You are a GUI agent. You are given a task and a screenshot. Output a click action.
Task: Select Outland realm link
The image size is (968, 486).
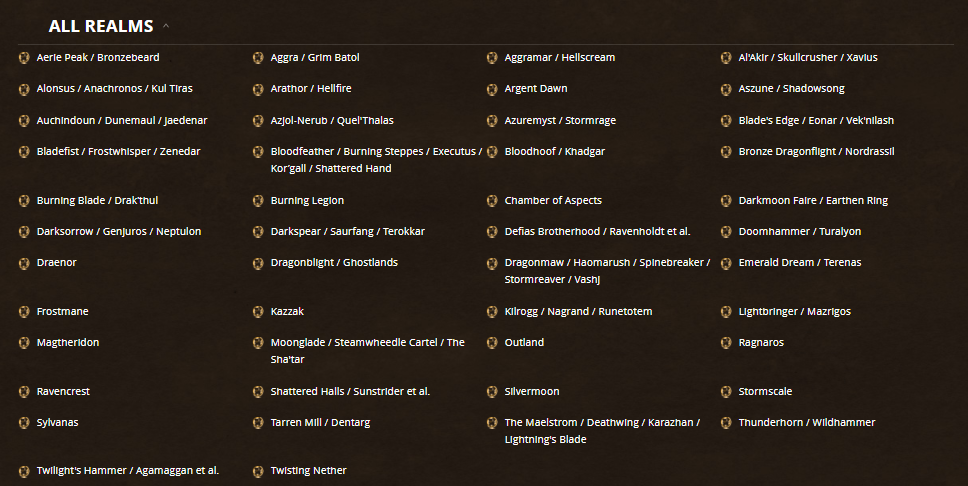[524, 343]
